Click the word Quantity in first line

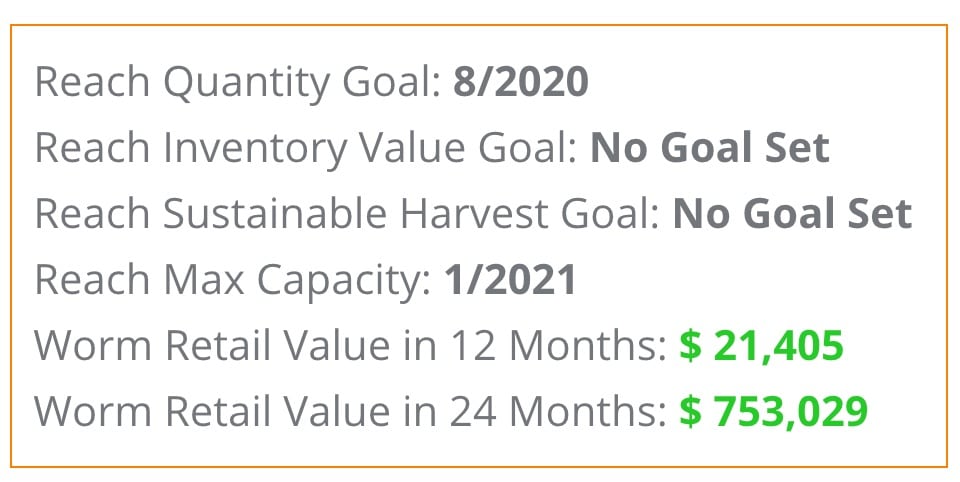click(x=246, y=83)
